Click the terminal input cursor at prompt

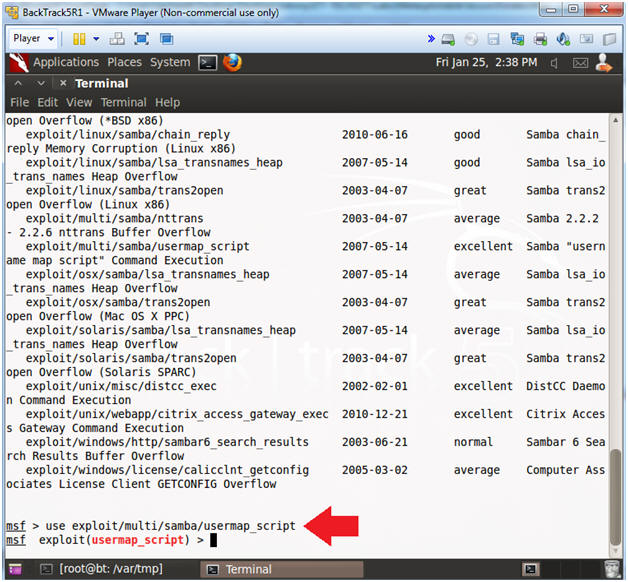(x=213, y=540)
